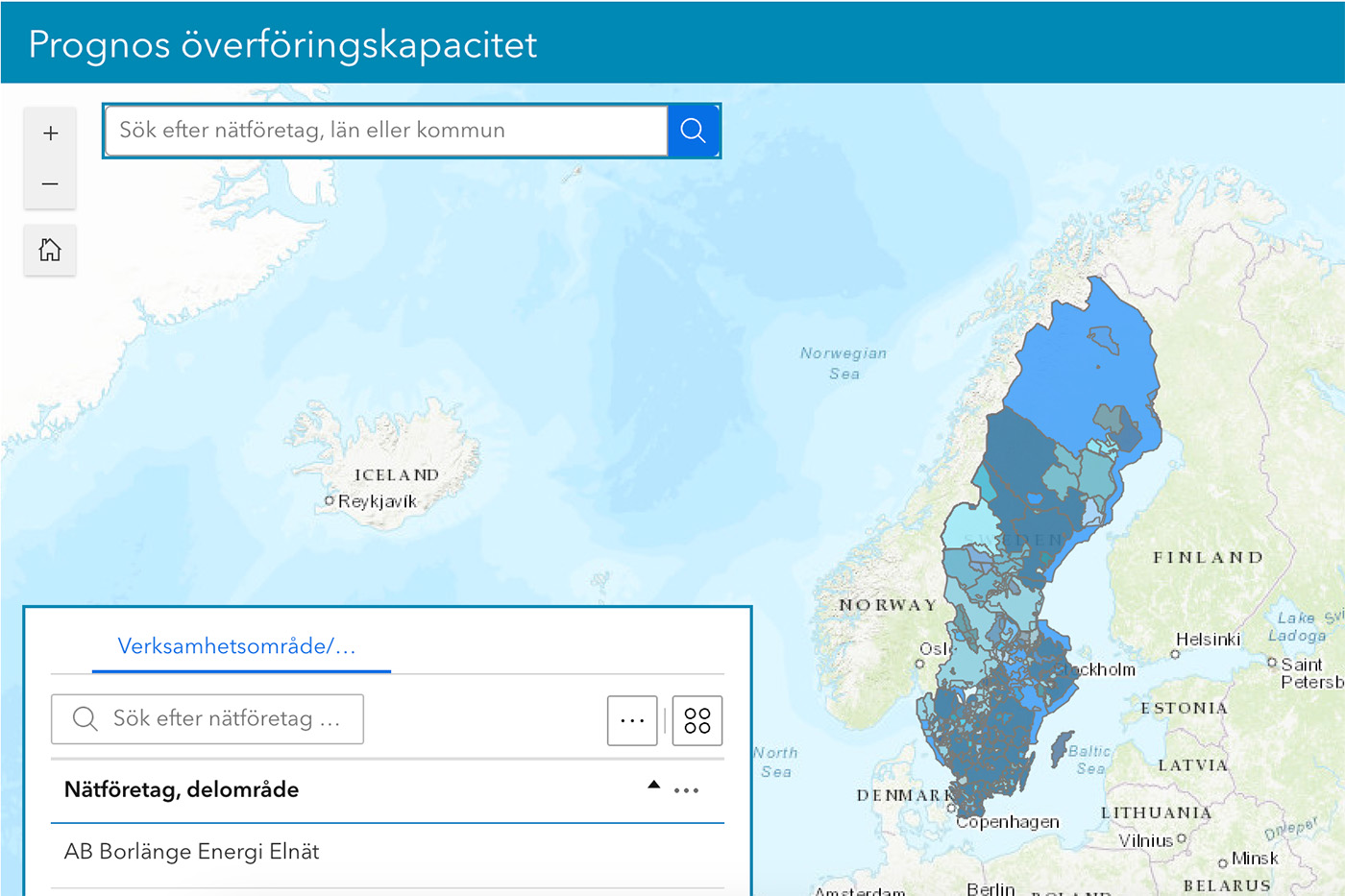
Task: Select AB Borlänge Energi Elnät row
Action: [192, 852]
